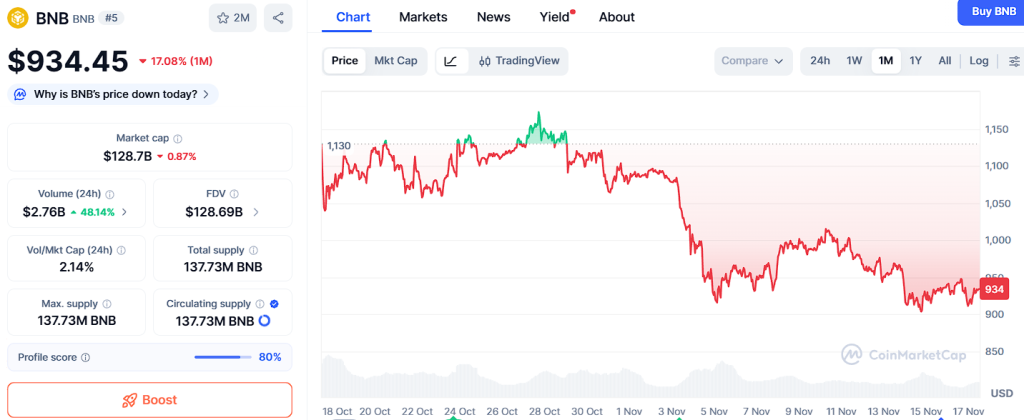Open the Compare dropdown
Viewport: 1024px width, 420px height.
click(752, 61)
